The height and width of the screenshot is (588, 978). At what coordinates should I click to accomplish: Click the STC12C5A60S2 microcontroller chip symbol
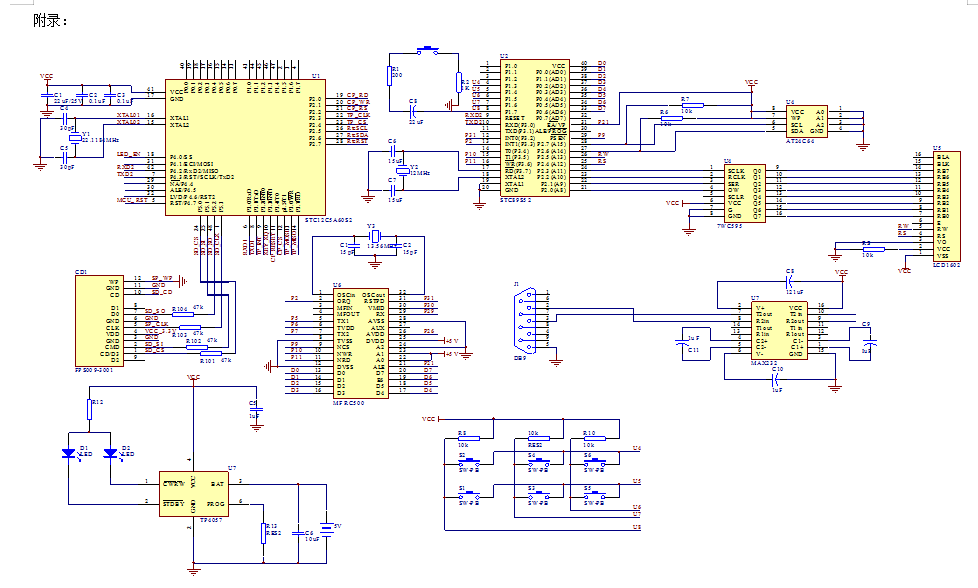(x=244, y=147)
